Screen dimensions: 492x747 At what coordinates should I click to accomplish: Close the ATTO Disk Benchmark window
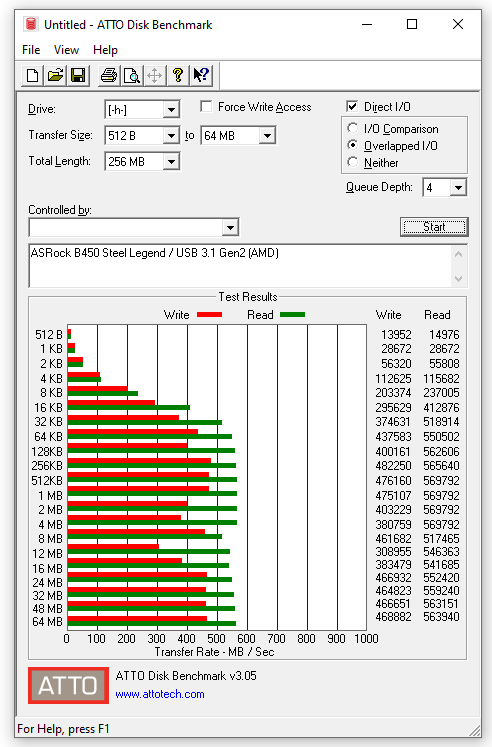[458, 24]
